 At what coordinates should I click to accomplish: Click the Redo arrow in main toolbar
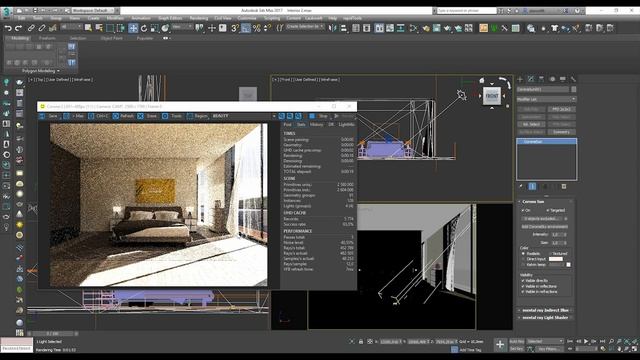click(x=18, y=28)
